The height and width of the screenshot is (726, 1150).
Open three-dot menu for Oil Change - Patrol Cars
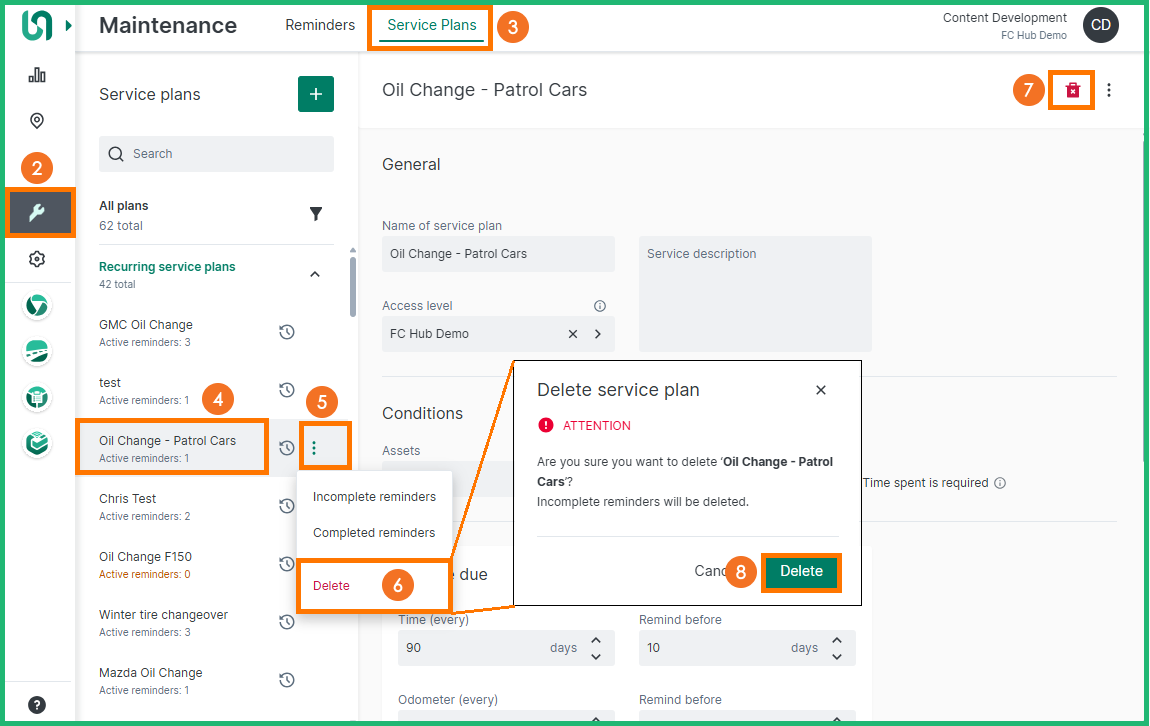pyautogui.click(x=314, y=448)
